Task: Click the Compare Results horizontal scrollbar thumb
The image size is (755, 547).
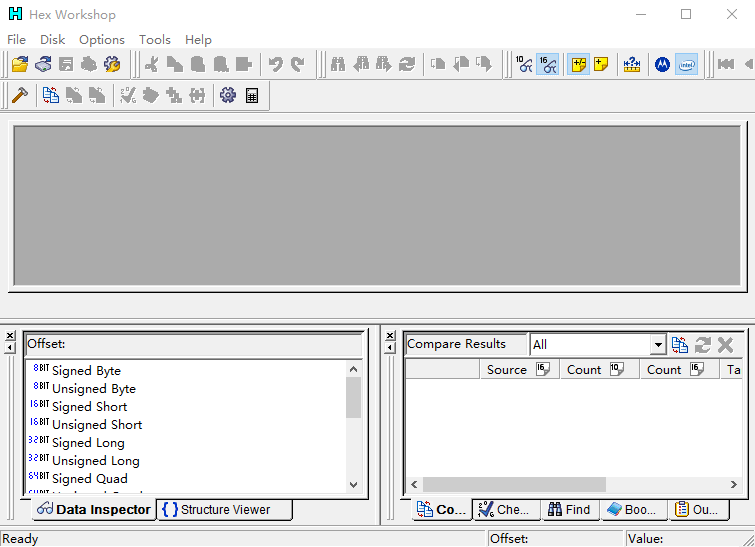Action: (514, 484)
